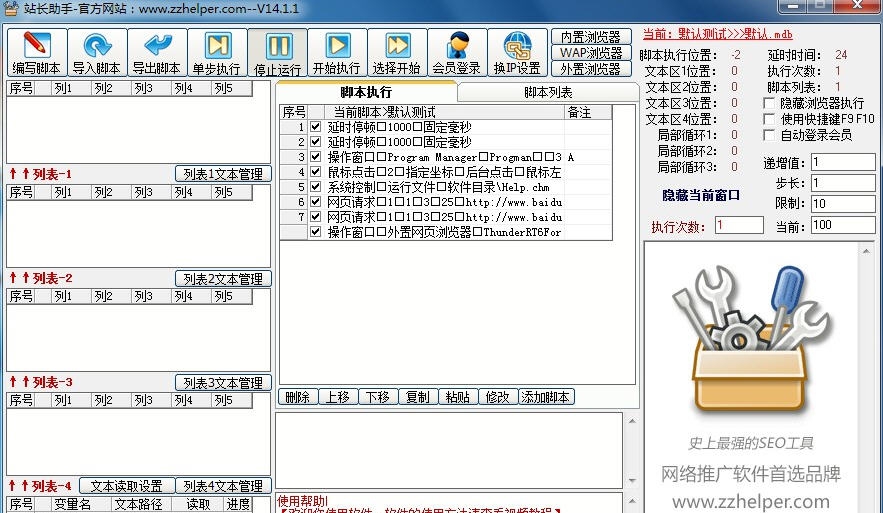
Task: Open 换IP设置 settings icon
Action: tap(518, 53)
